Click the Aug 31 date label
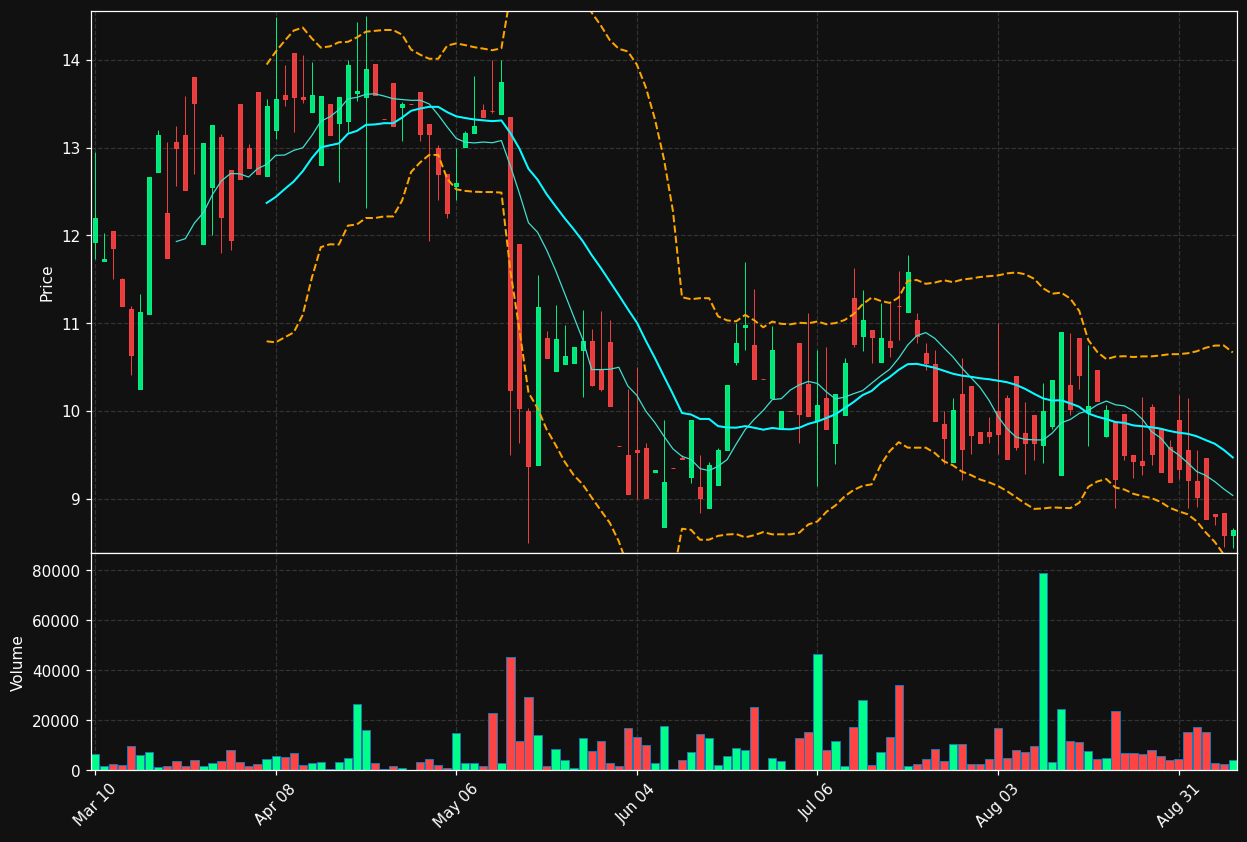The height and width of the screenshot is (842, 1247). click(1179, 805)
